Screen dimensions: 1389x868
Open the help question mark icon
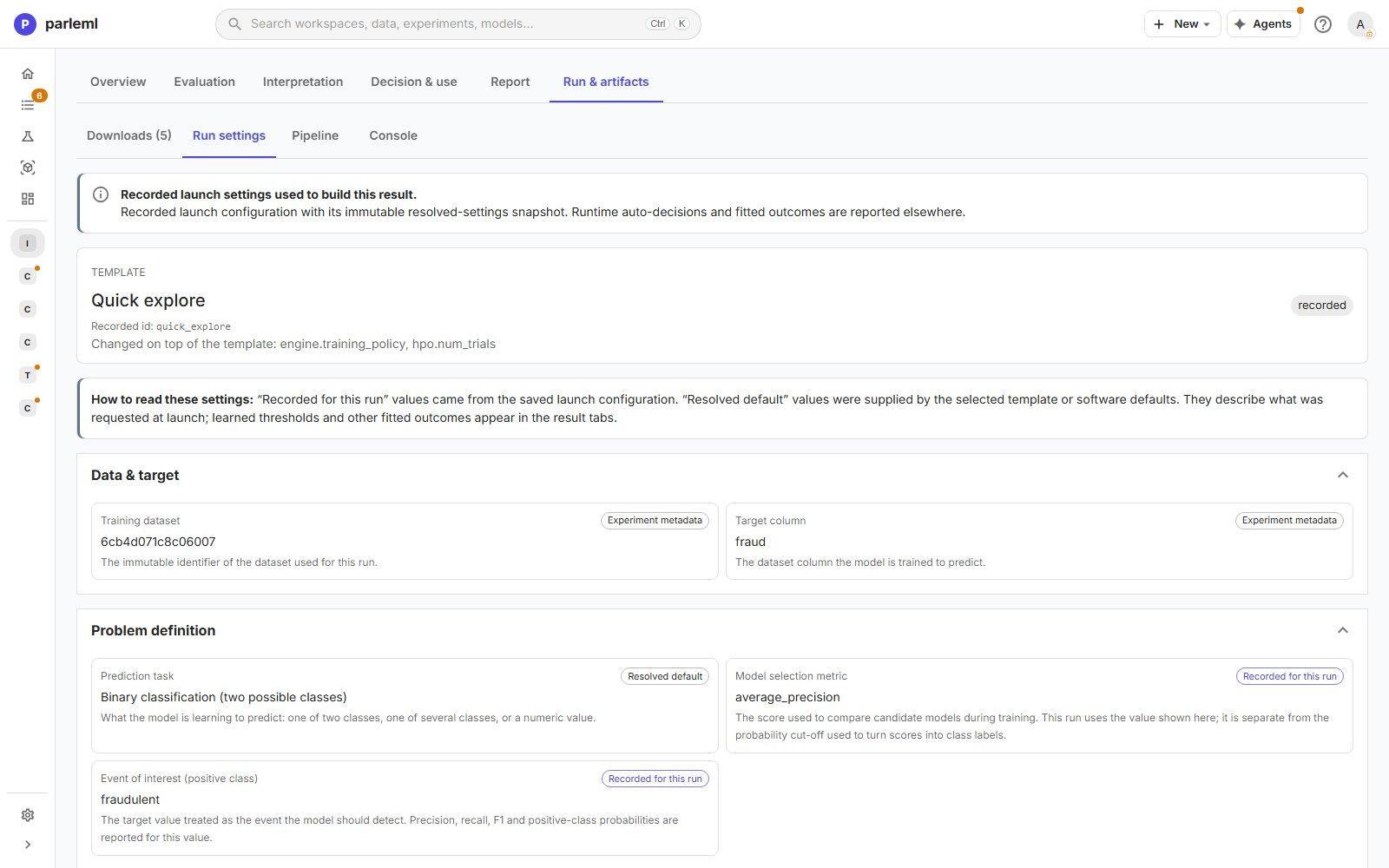pos(1322,24)
